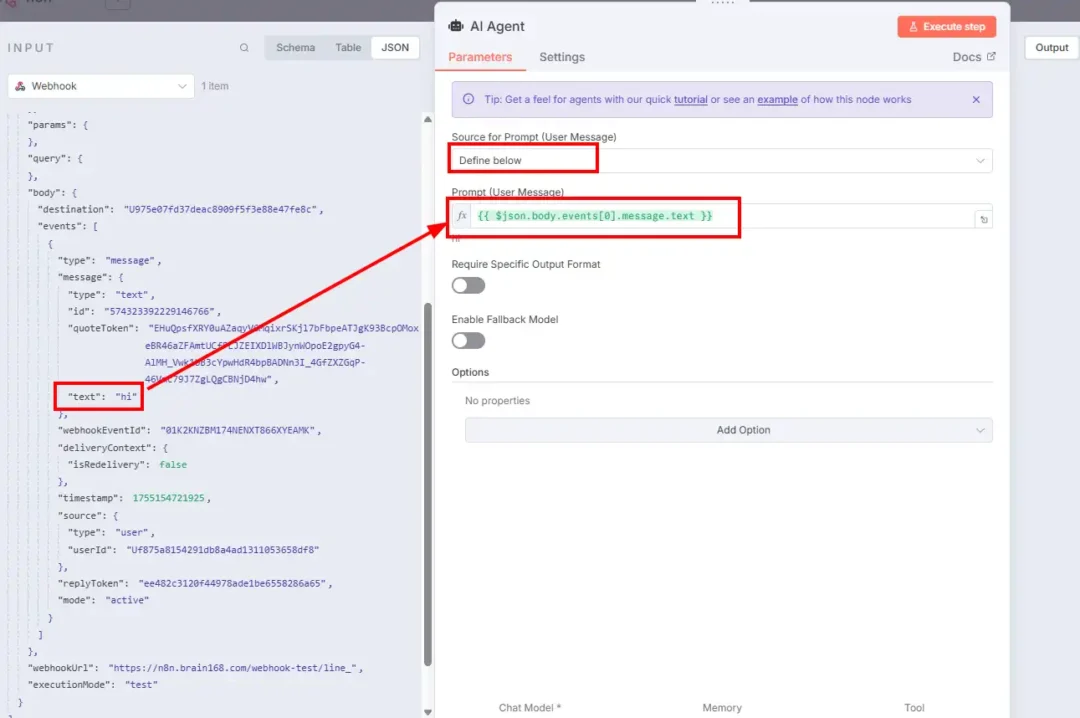Open Source for Prompt dropdown
Image resolution: width=1080 pixels, height=718 pixels.
721,160
